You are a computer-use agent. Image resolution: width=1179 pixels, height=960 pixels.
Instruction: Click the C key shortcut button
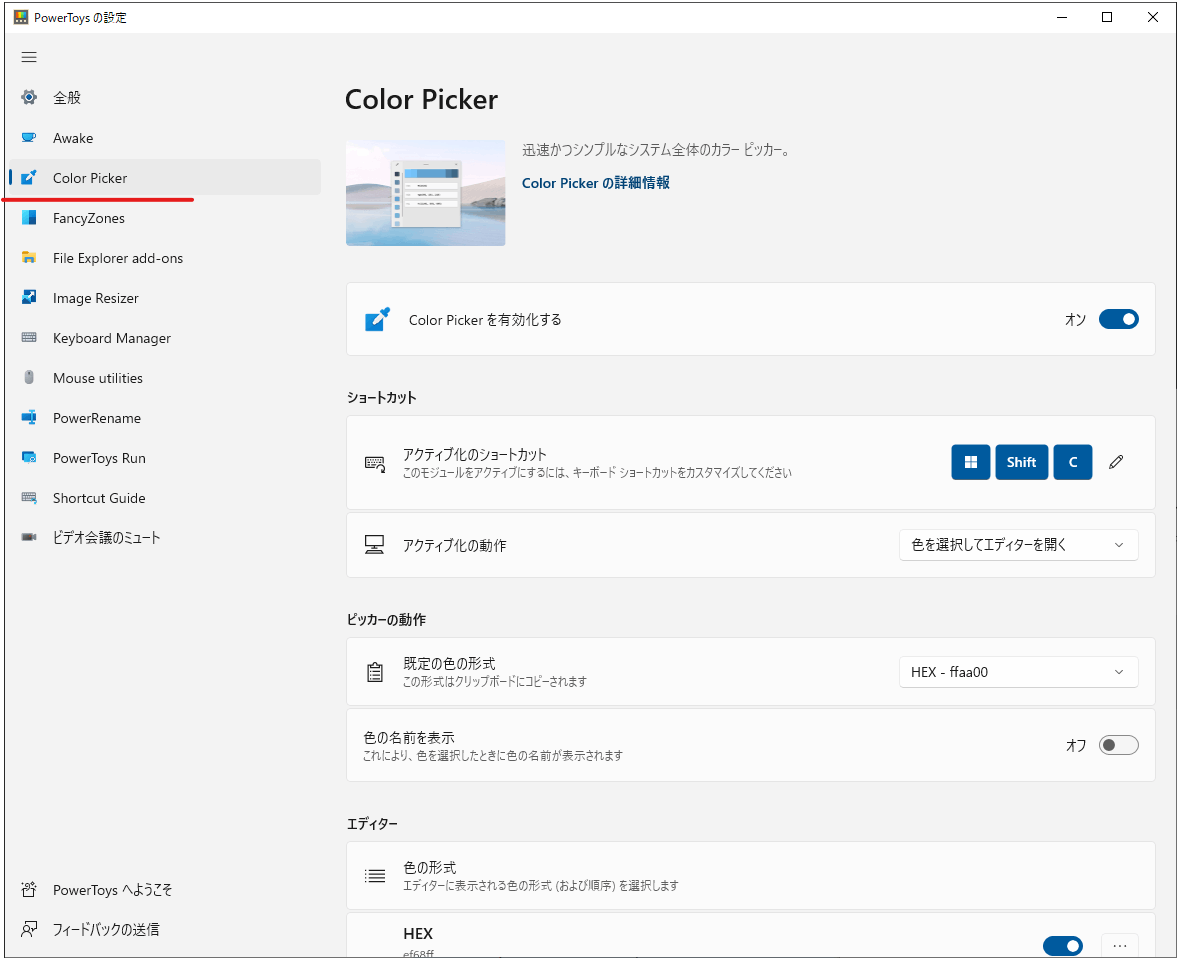(1073, 462)
